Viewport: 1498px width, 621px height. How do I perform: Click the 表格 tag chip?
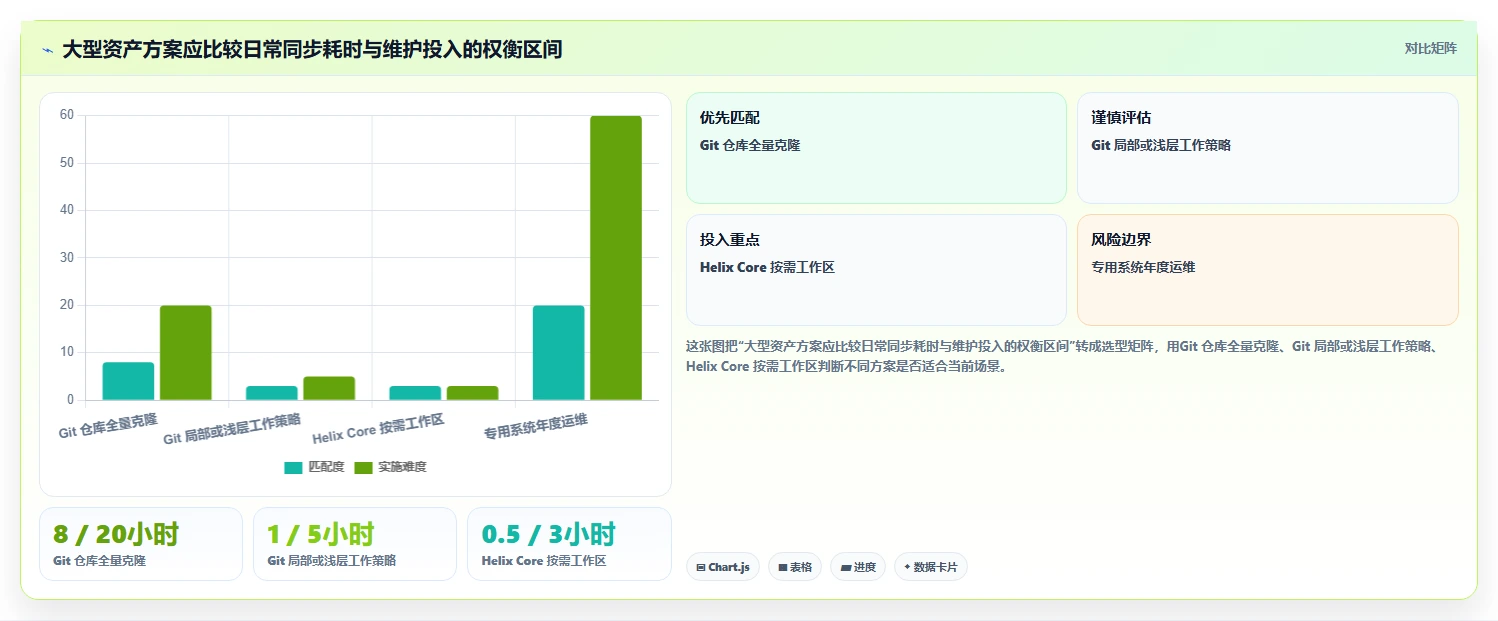795,567
